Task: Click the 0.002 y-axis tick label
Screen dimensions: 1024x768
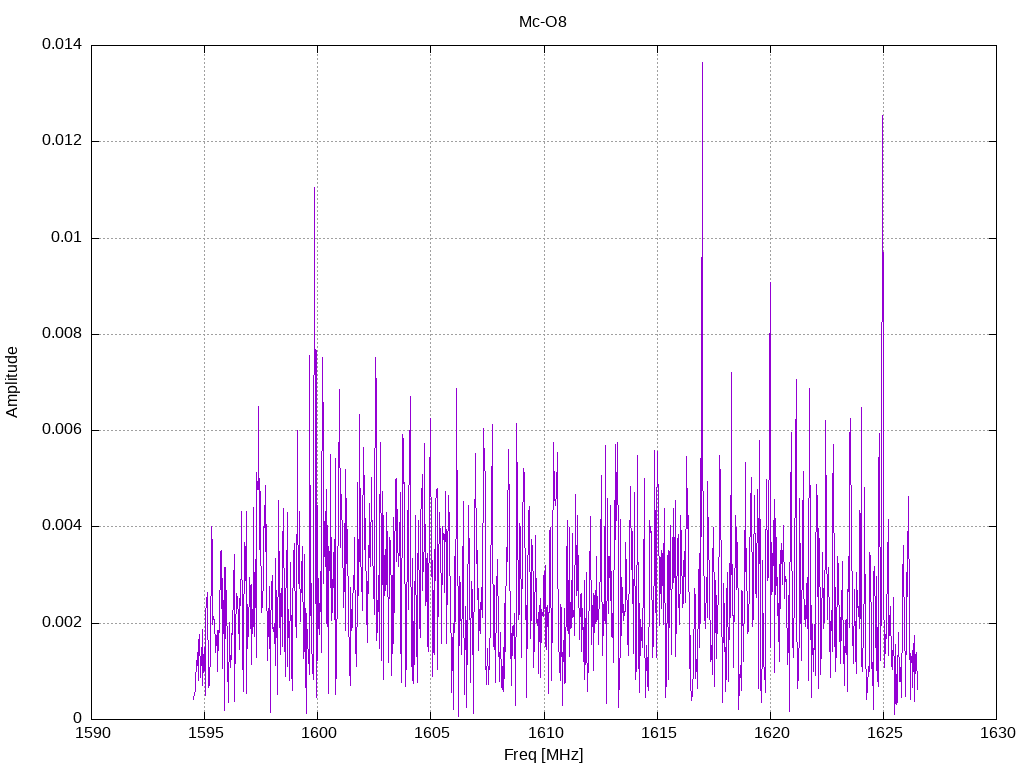Action: [62, 622]
